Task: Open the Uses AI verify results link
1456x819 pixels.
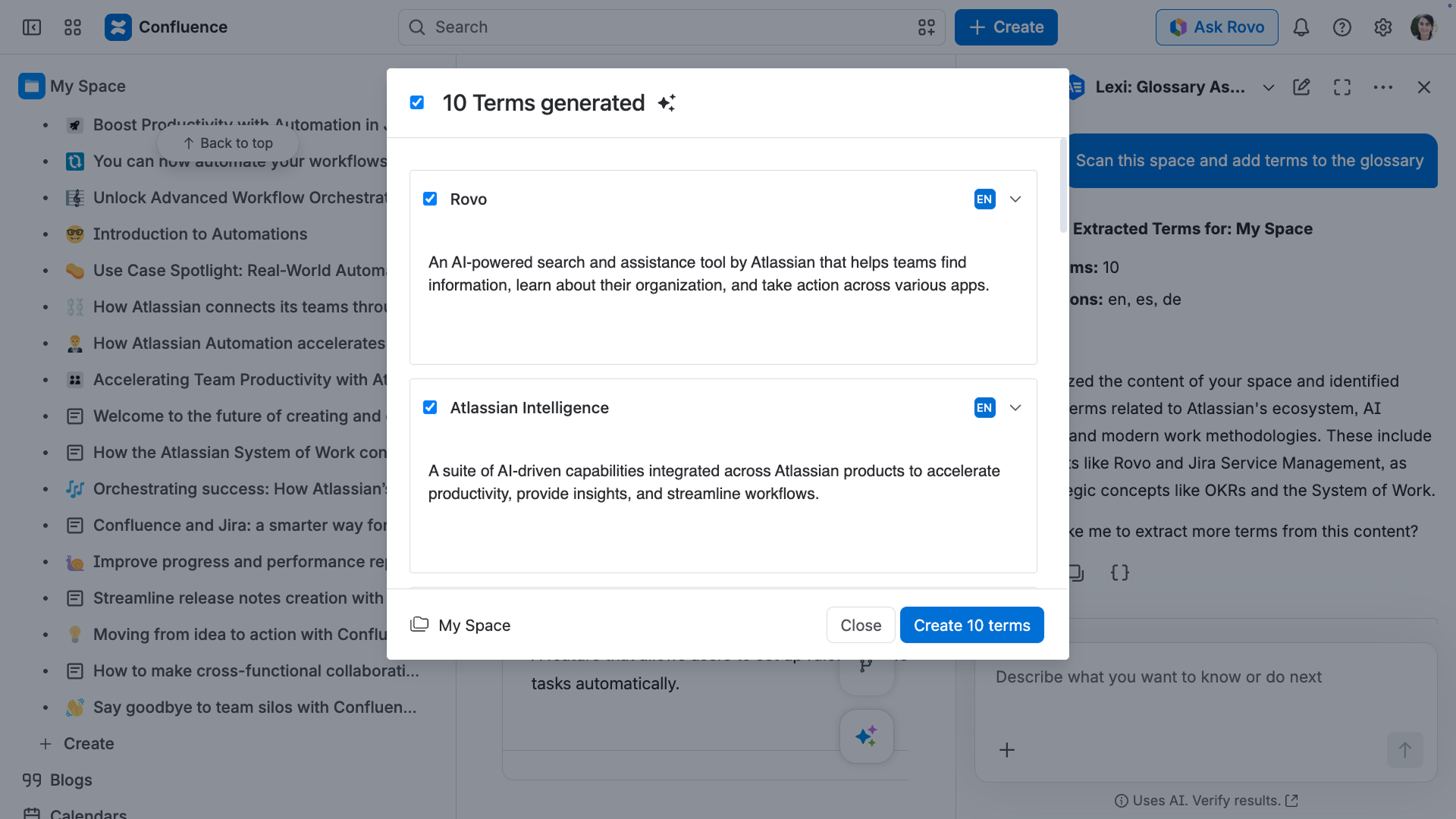Action: pyautogui.click(x=1206, y=801)
